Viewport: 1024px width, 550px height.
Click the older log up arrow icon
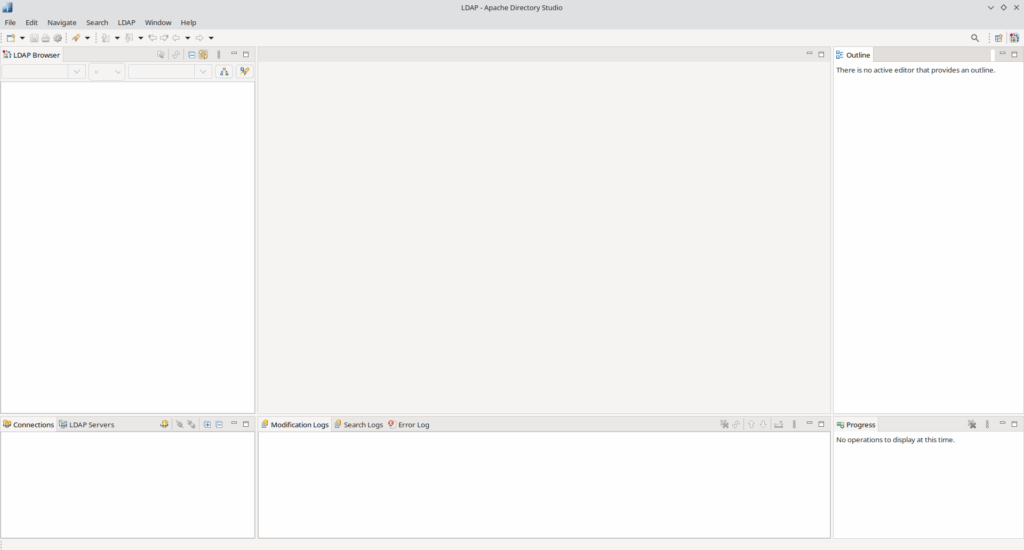click(x=751, y=425)
